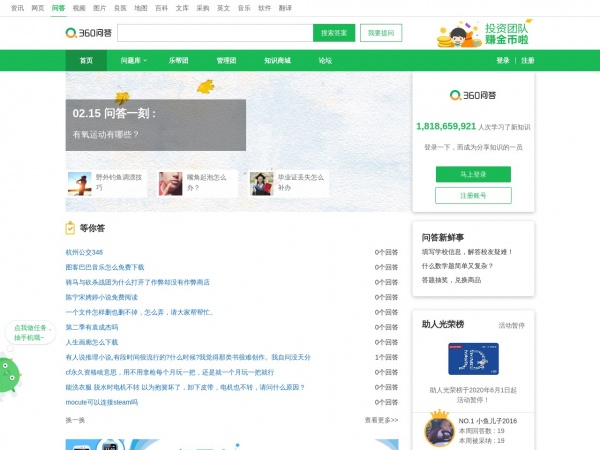
Task: Click the 活动暂停 label
Action: [x=512, y=325]
